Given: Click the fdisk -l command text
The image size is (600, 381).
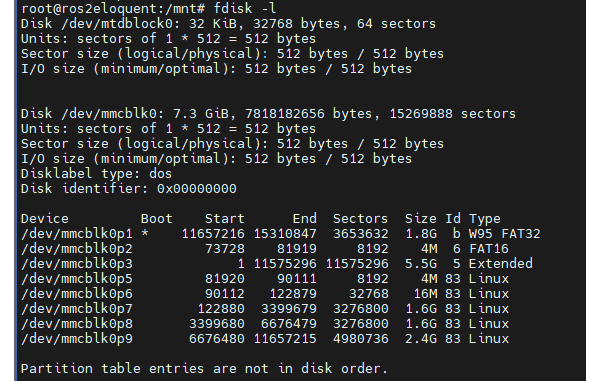Looking at the screenshot, I should click(x=245, y=8).
